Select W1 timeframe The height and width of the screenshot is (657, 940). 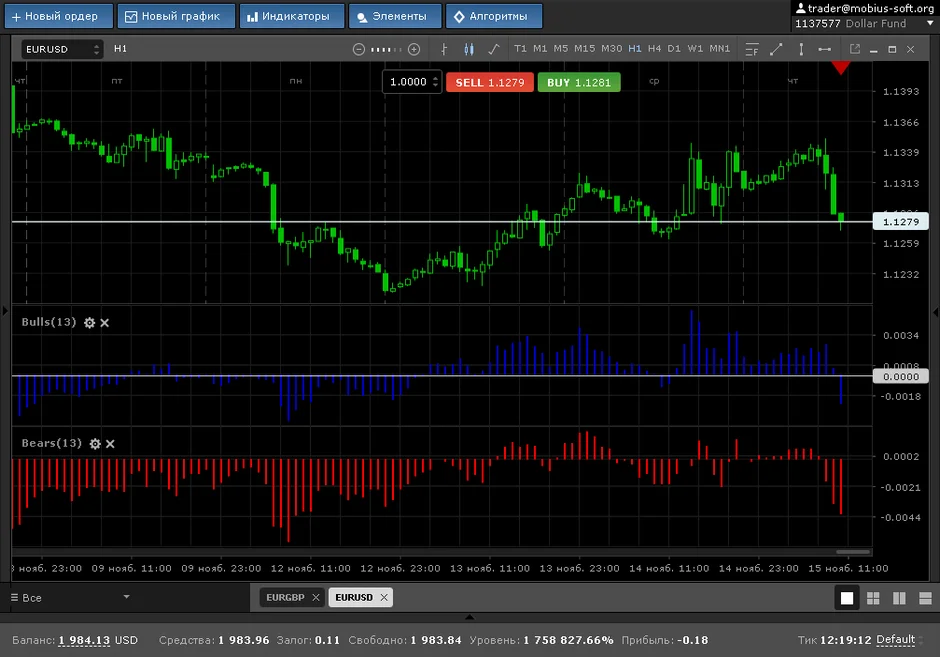click(x=695, y=49)
